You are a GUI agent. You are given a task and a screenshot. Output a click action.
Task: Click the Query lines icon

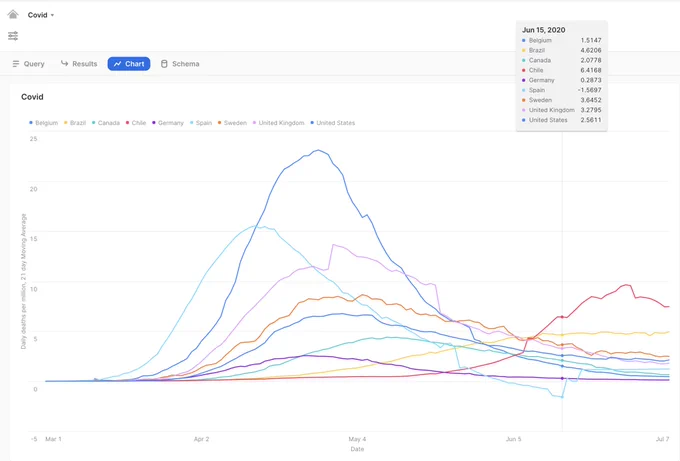pyautogui.click(x=16, y=64)
